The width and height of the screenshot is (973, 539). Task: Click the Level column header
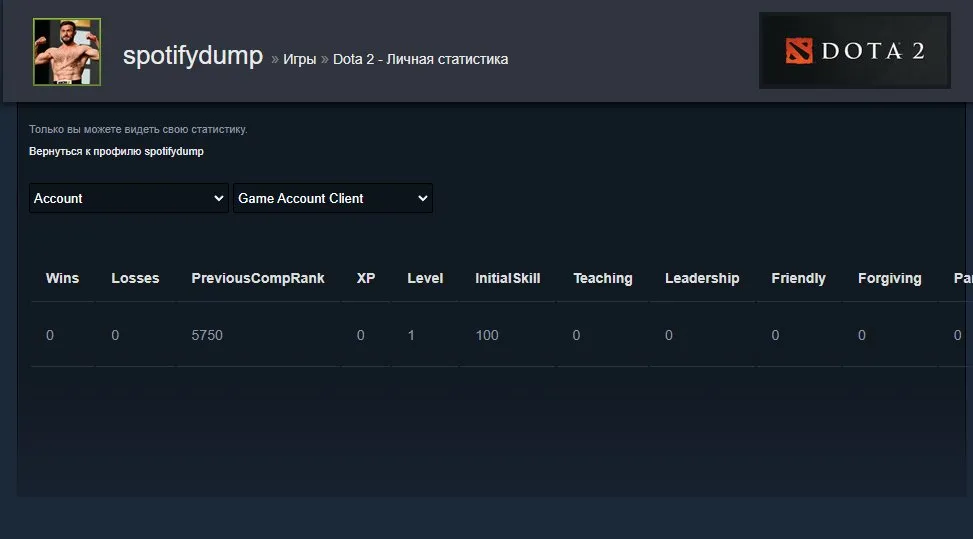coord(425,278)
